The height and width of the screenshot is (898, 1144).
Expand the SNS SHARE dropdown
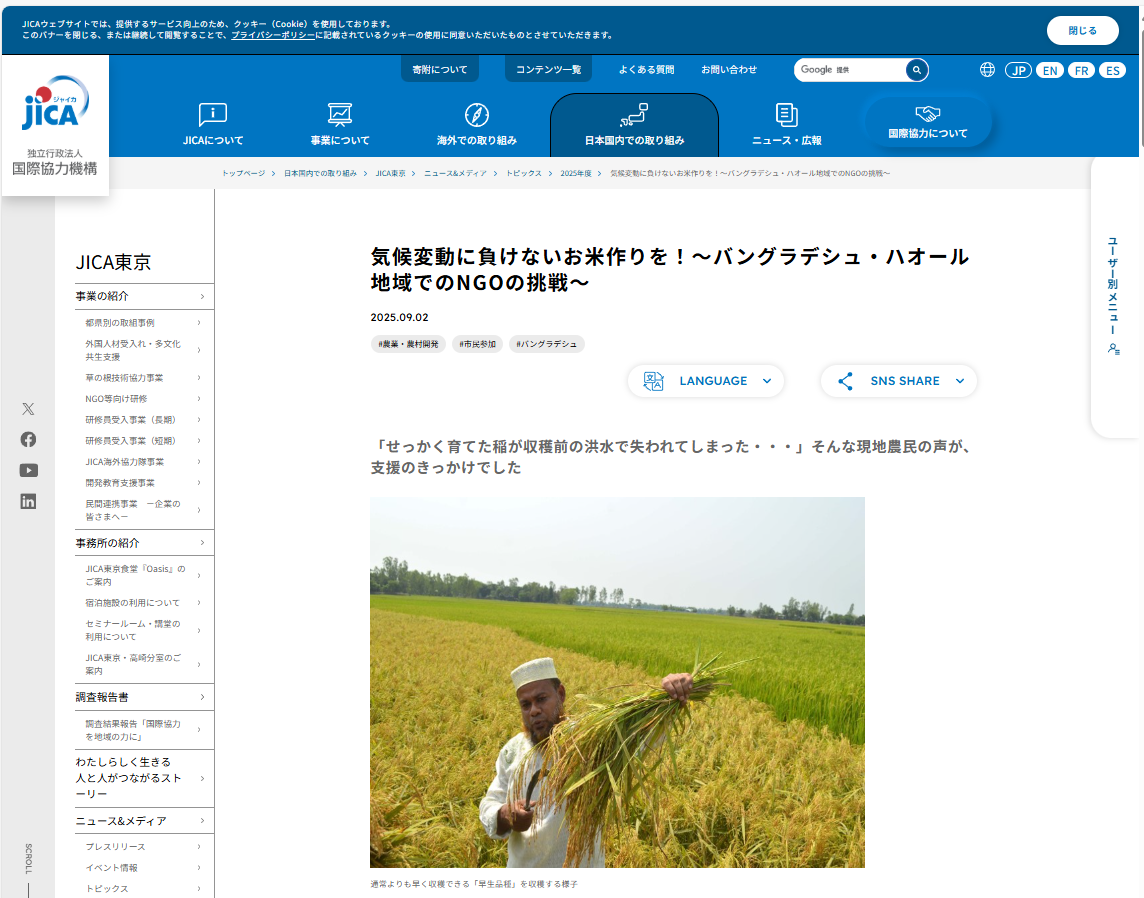[x=899, y=381]
